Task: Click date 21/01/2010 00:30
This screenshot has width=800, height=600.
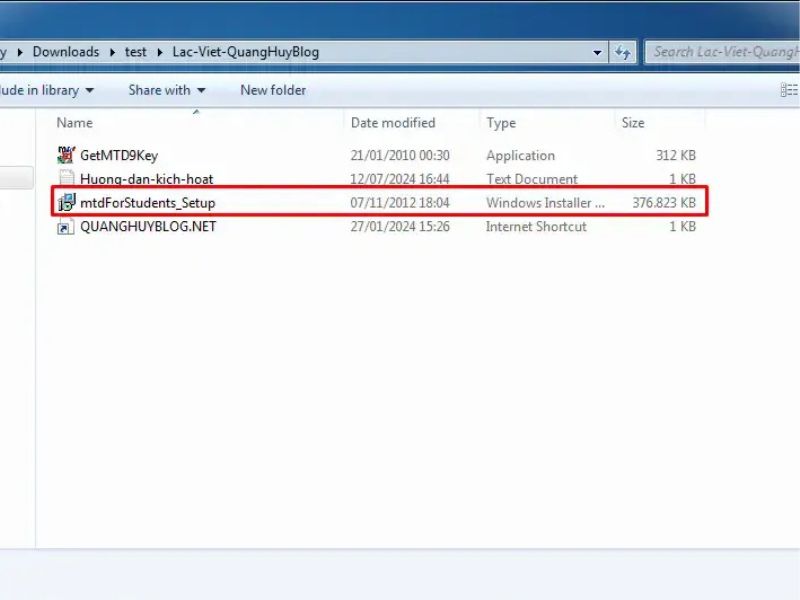Action: [400, 156]
